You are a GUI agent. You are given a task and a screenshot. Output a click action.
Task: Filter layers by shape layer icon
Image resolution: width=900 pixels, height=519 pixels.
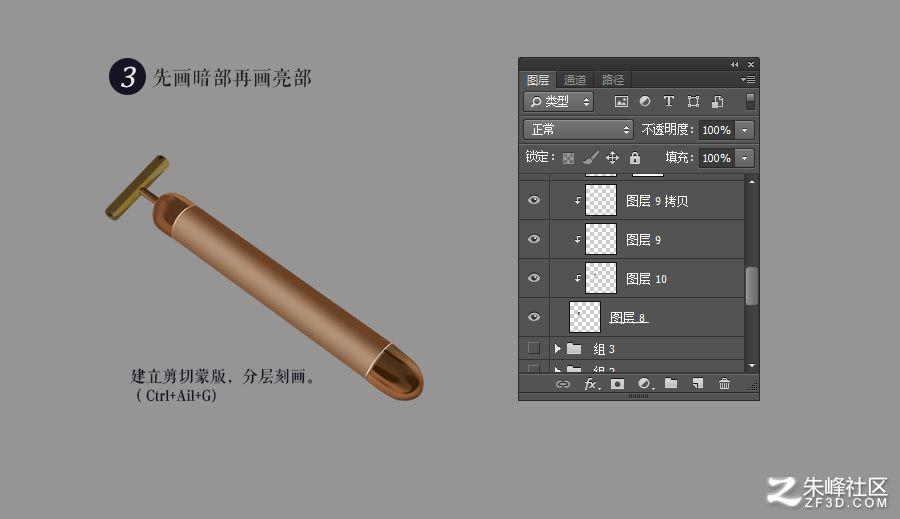(x=693, y=102)
